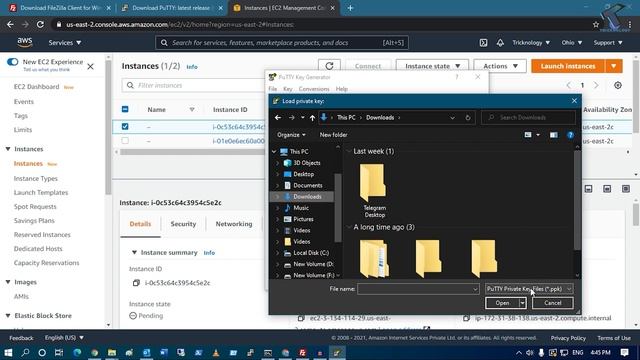Screen dimensions: 640x360
Task: Open PuTTY Private Key Files type dropdown
Action: click(x=529, y=289)
